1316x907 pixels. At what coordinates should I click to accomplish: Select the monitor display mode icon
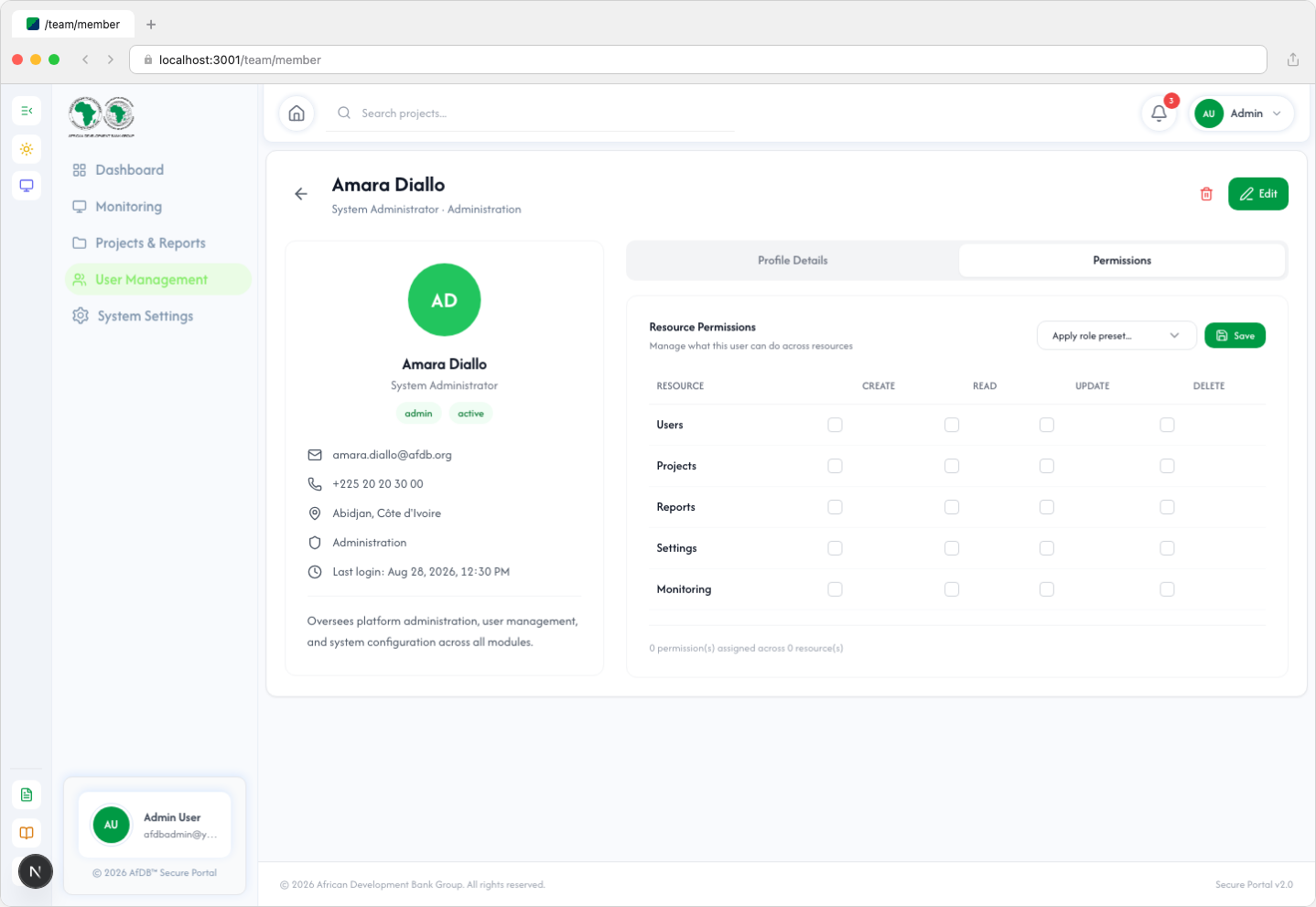(27, 186)
